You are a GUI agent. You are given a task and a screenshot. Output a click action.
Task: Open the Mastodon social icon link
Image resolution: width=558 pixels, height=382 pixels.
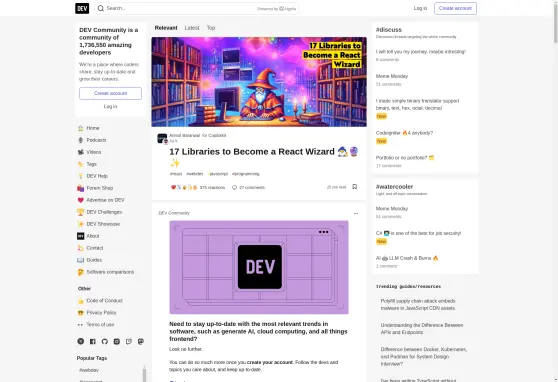point(141,341)
